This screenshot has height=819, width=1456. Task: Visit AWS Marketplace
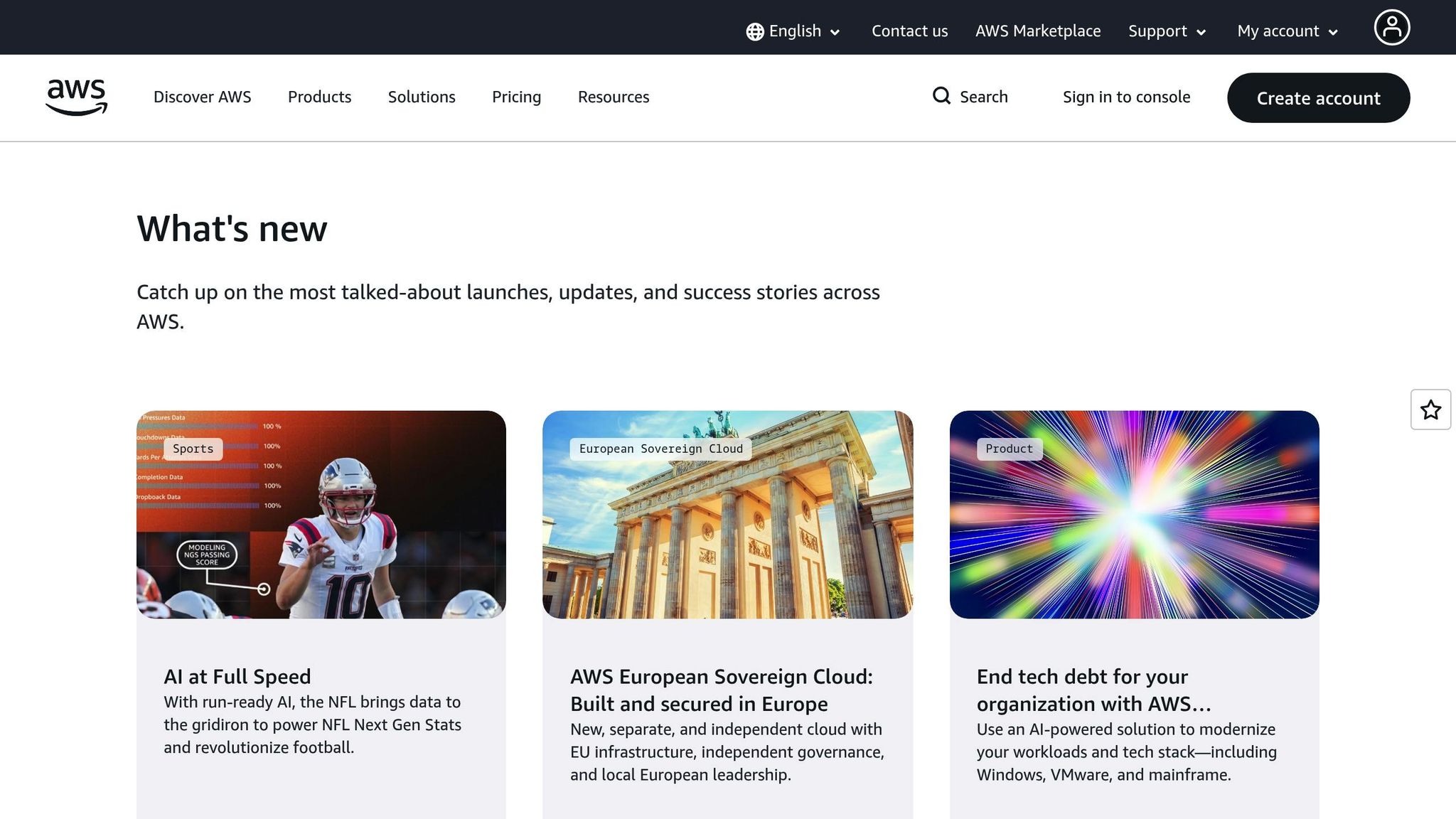[1037, 31]
